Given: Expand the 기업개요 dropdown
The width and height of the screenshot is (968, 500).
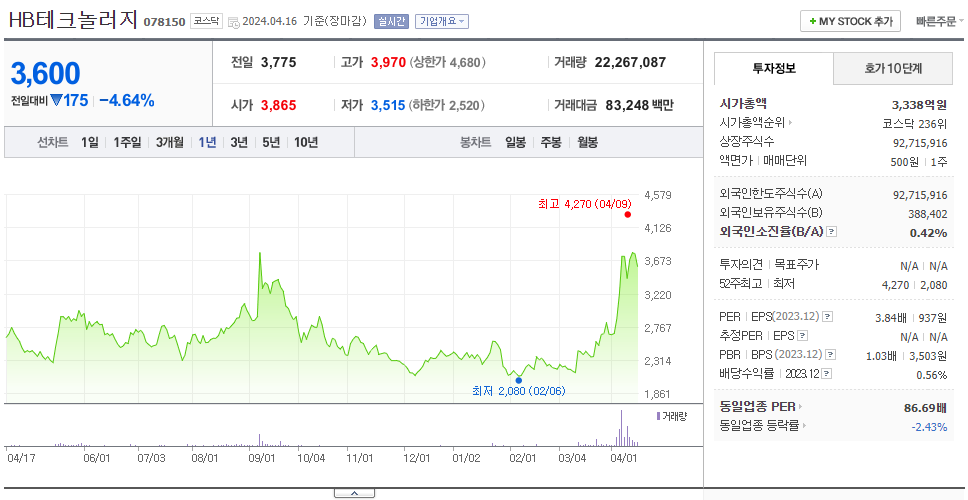Looking at the screenshot, I should tap(442, 22).
